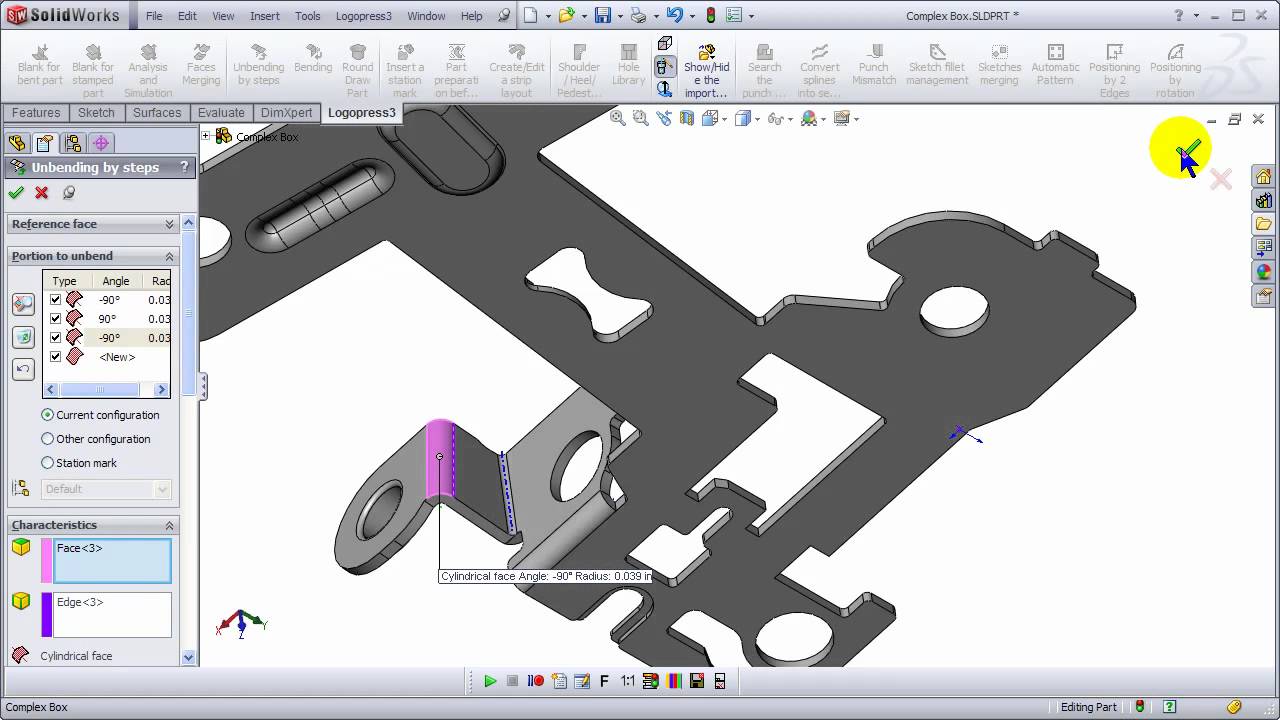This screenshot has height=720, width=1280.
Task: Uncheck the highlighted third row -90° checkbox
Action: click(55, 338)
